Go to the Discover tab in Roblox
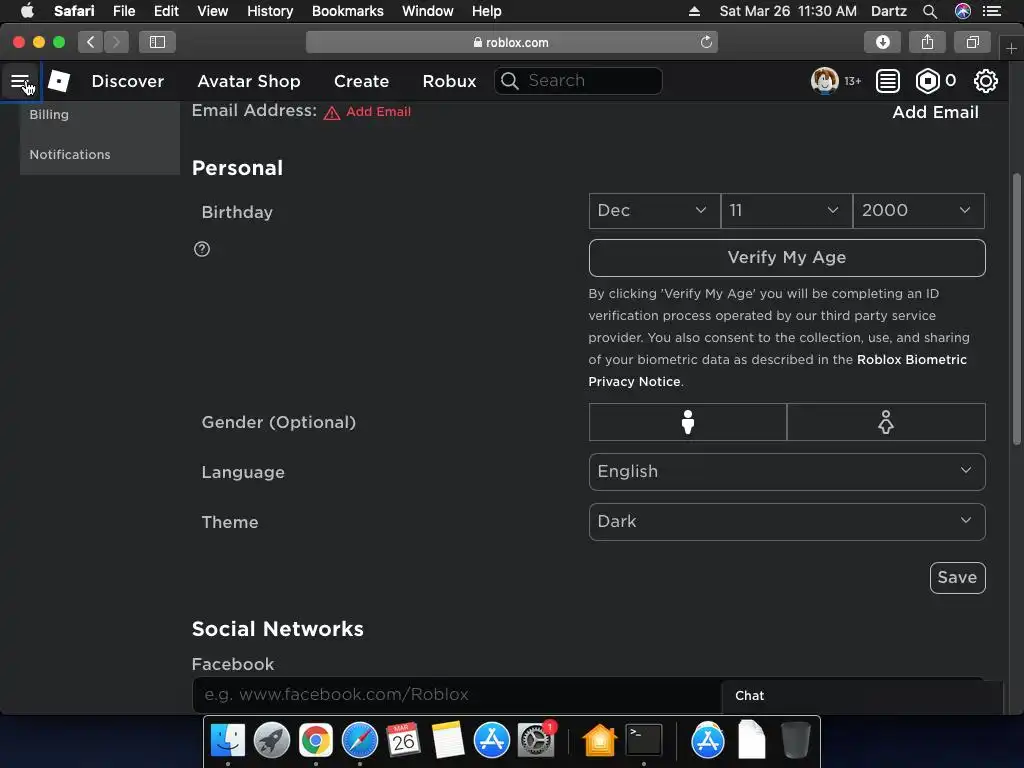 pos(127,81)
